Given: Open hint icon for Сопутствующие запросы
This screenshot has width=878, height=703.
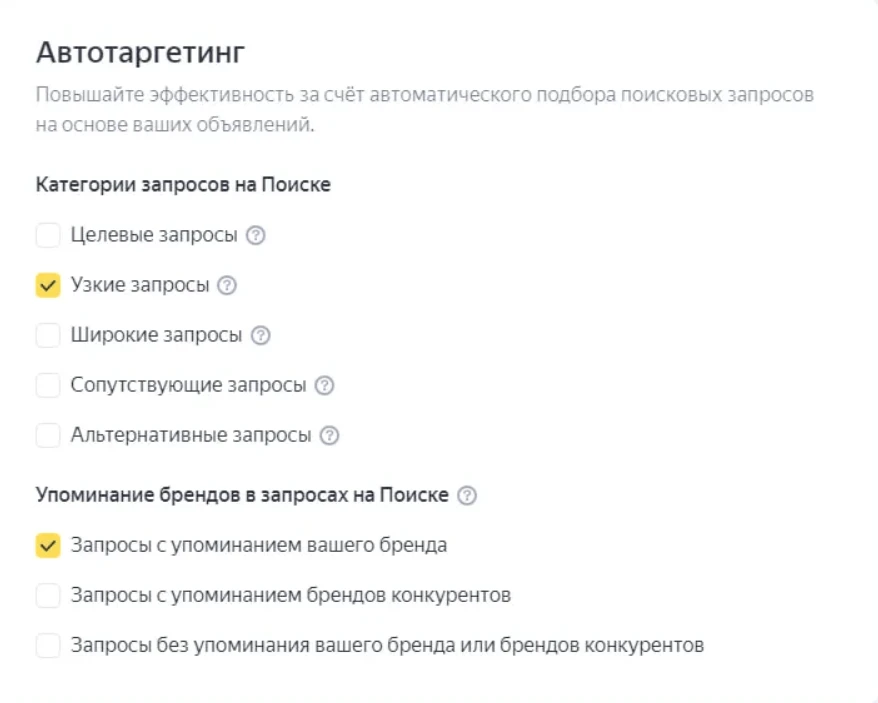Looking at the screenshot, I should (324, 385).
